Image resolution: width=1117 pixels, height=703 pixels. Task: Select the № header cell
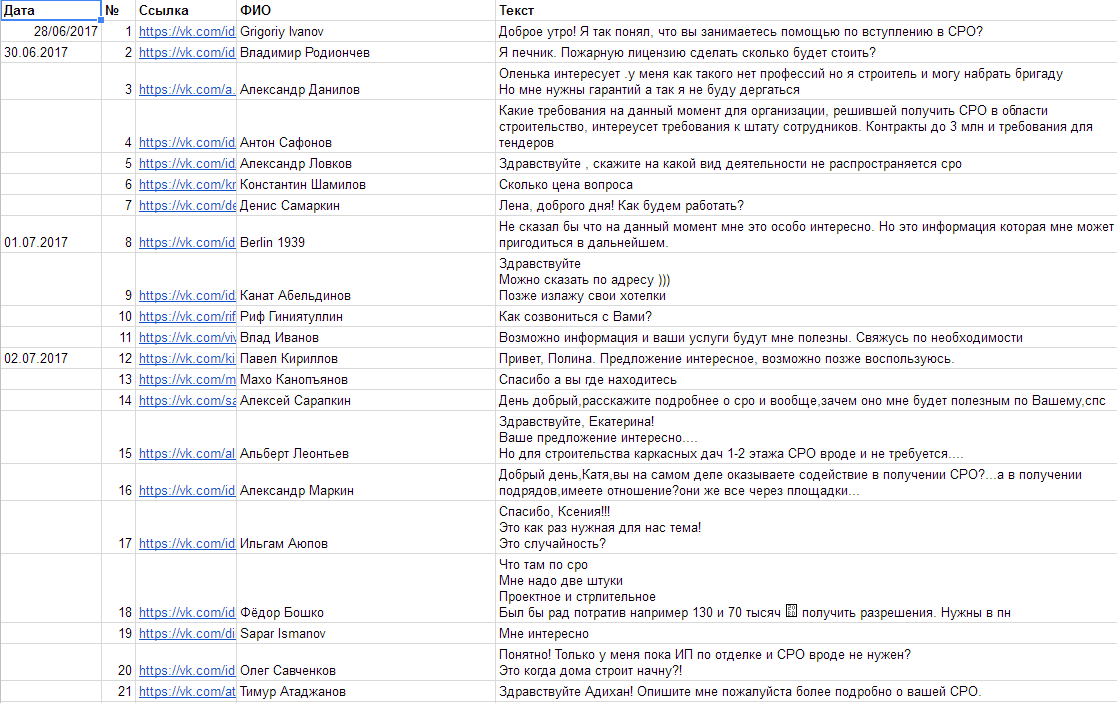coord(118,11)
